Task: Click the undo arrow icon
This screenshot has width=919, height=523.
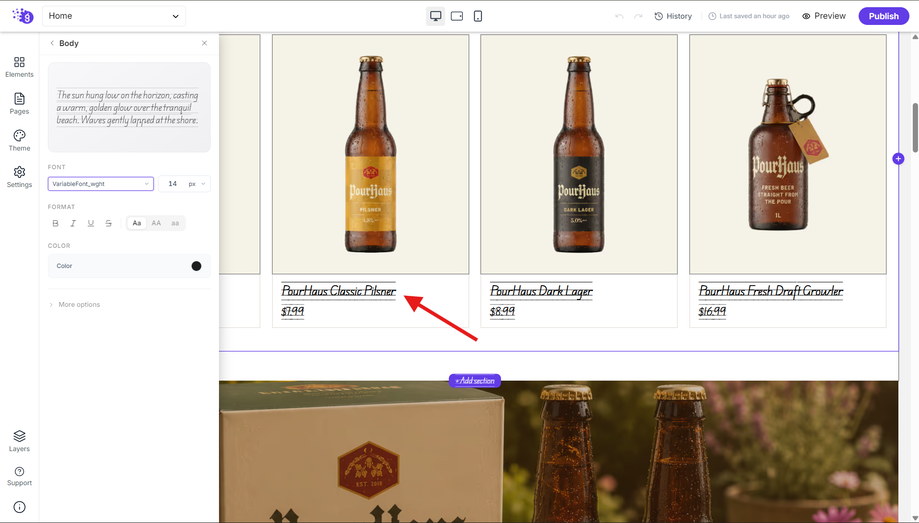Action: [619, 16]
